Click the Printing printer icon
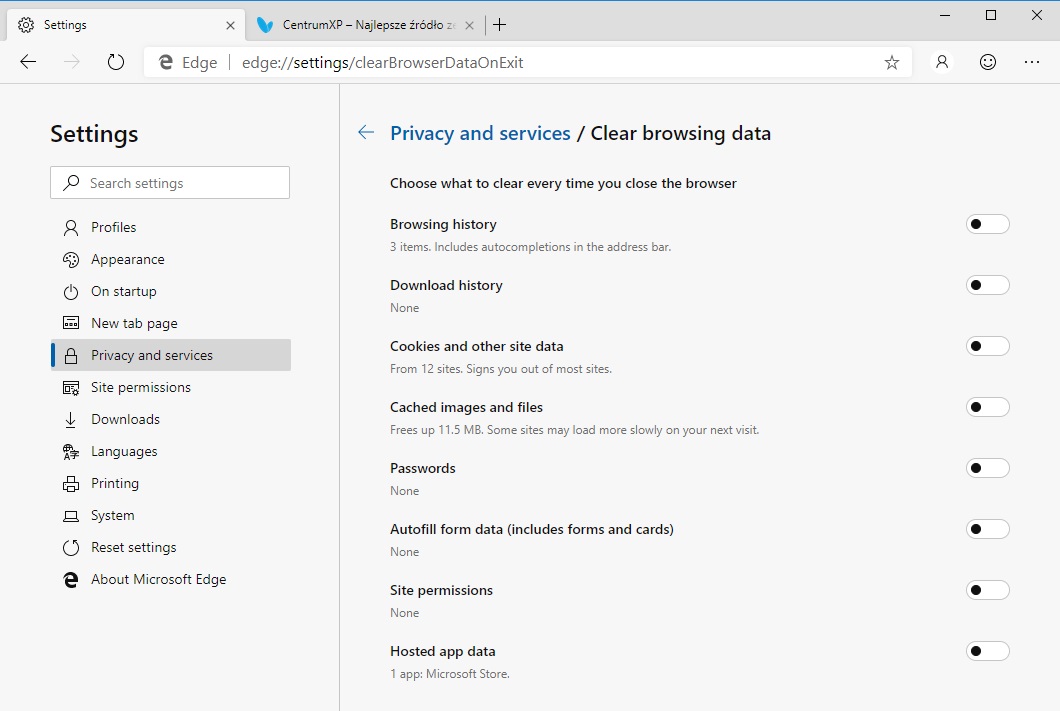This screenshot has width=1060, height=711. 71,484
